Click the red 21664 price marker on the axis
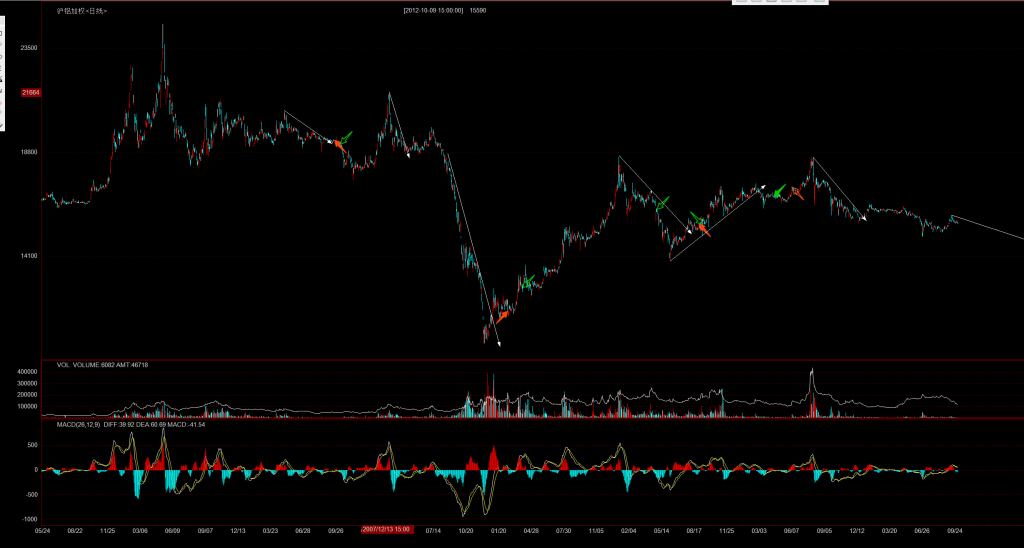Screen dimensions: 1024x548 point(29,93)
